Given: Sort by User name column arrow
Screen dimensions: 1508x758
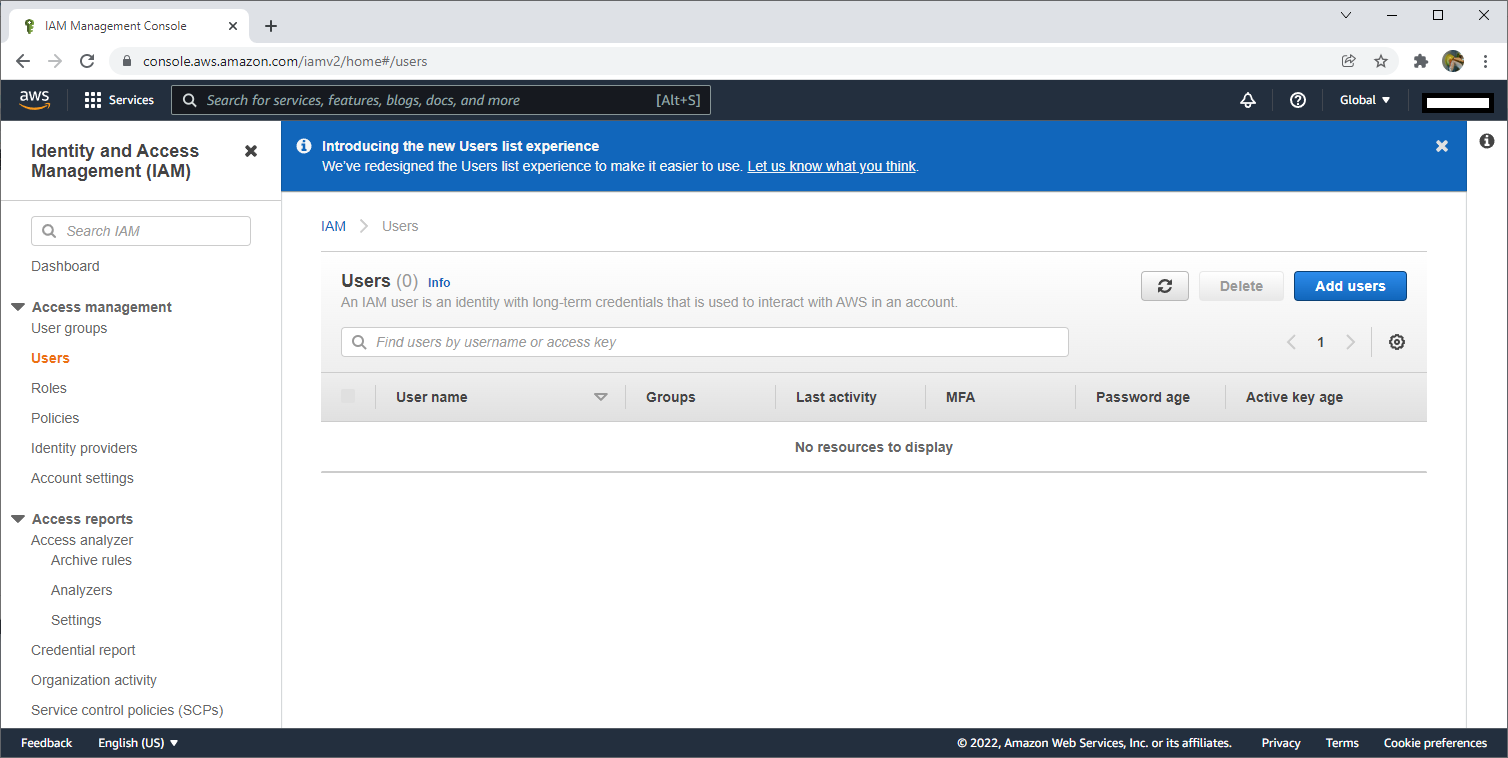Looking at the screenshot, I should (601, 397).
